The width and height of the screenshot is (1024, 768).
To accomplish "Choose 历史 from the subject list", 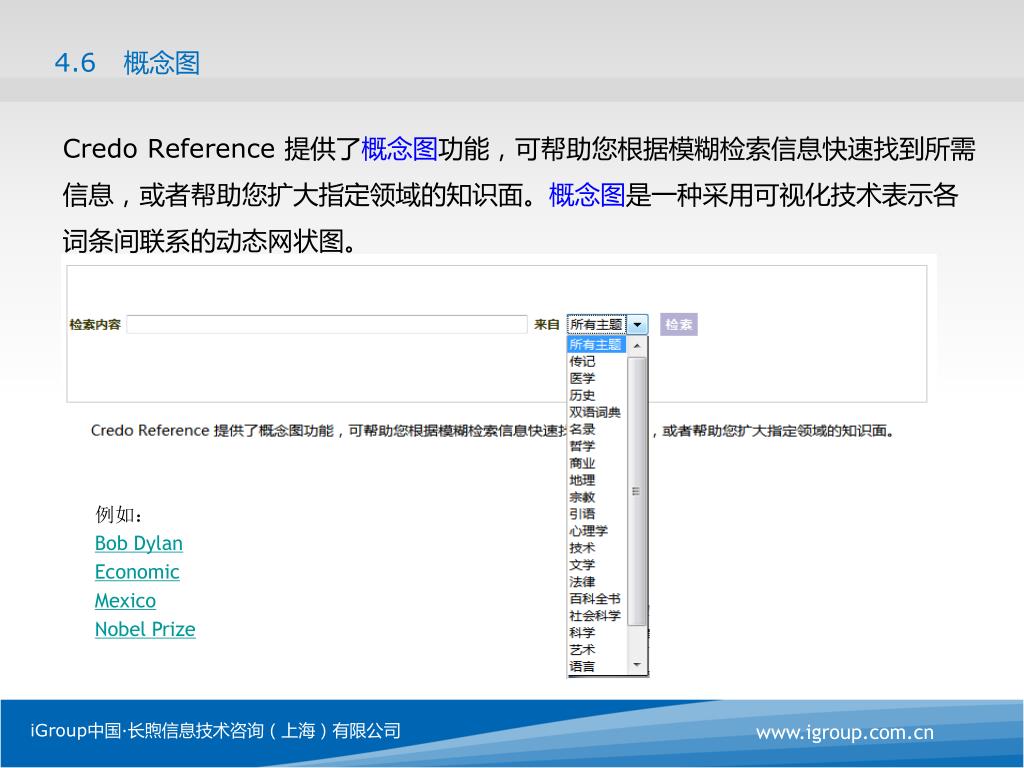I will 582,395.
